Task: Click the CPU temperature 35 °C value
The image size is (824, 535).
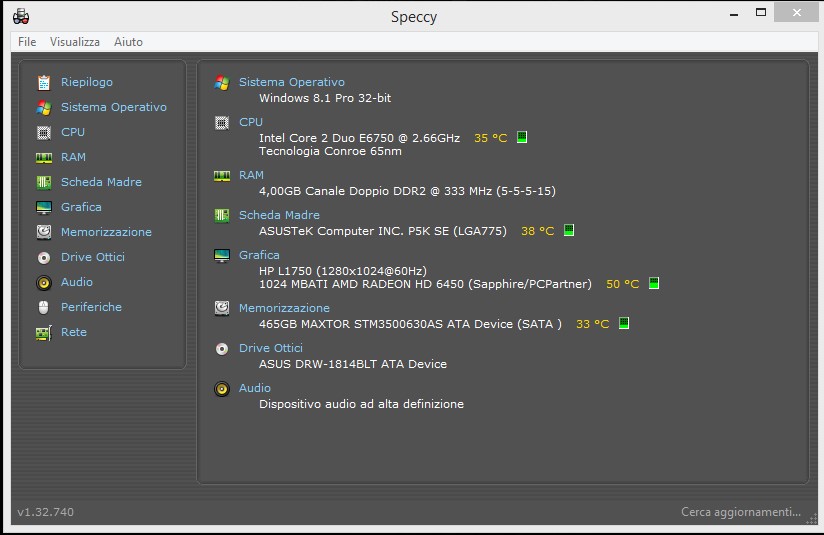Action: click(x=491, y=138)
